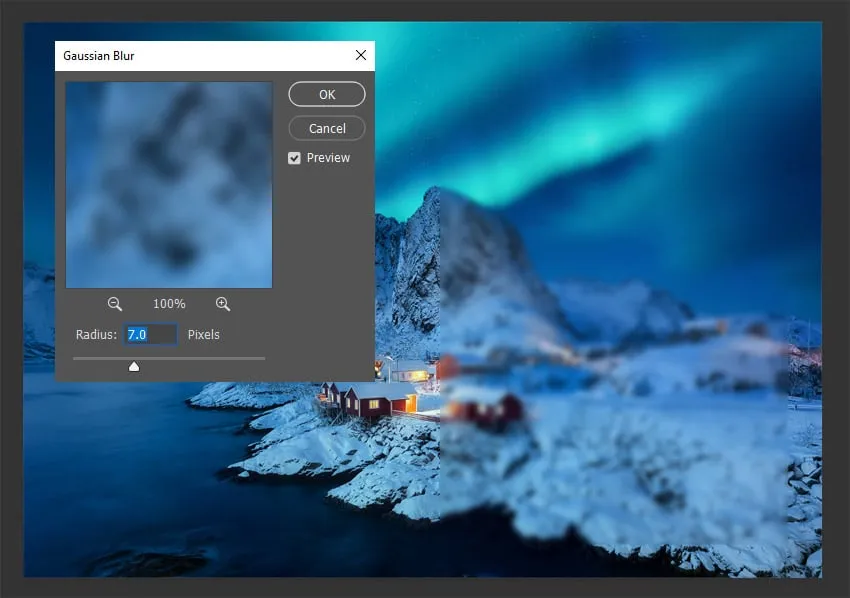
Task: Uncheck the Preview checkbox
Action: [x=294, y=158]
